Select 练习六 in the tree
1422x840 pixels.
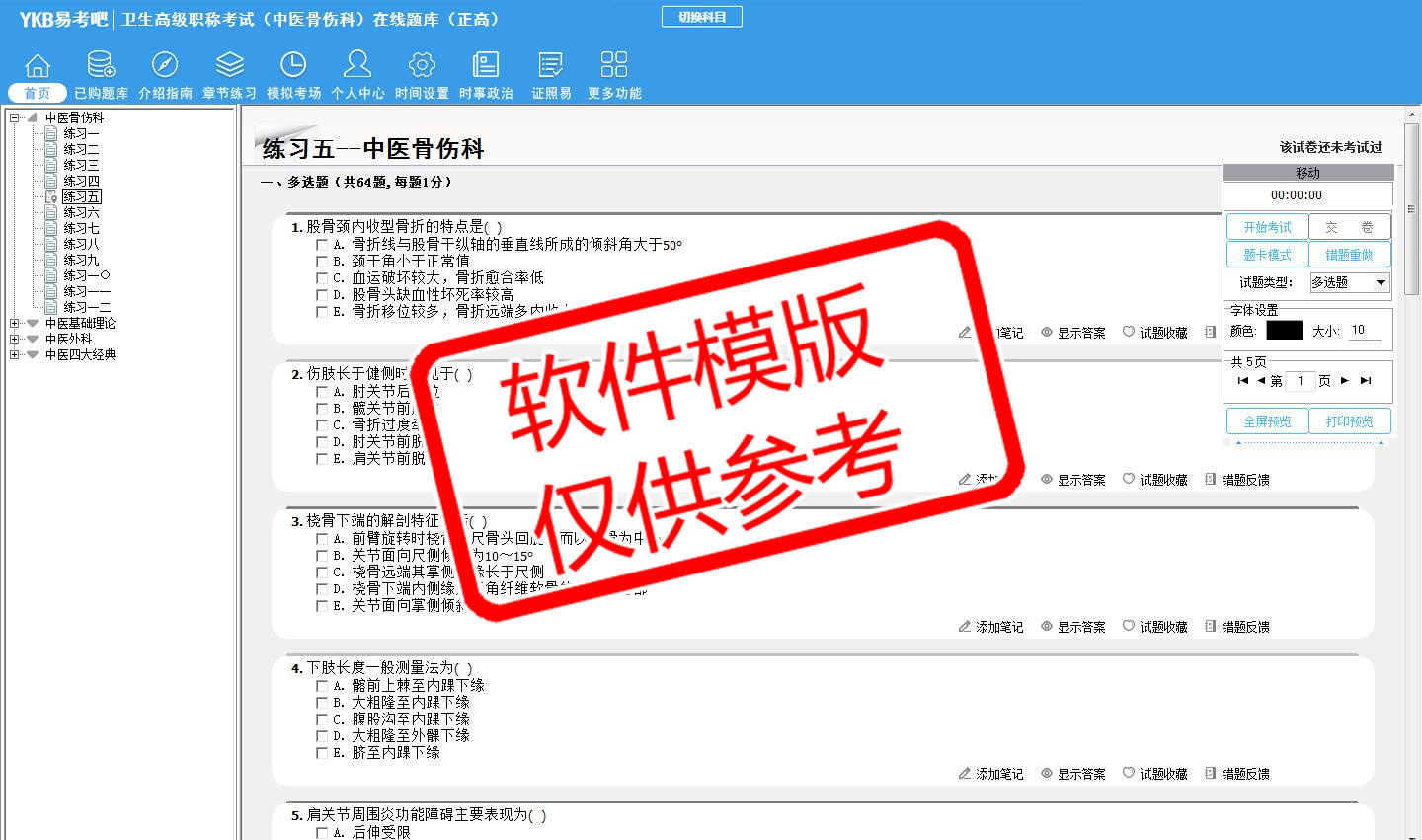coord(81,213)
